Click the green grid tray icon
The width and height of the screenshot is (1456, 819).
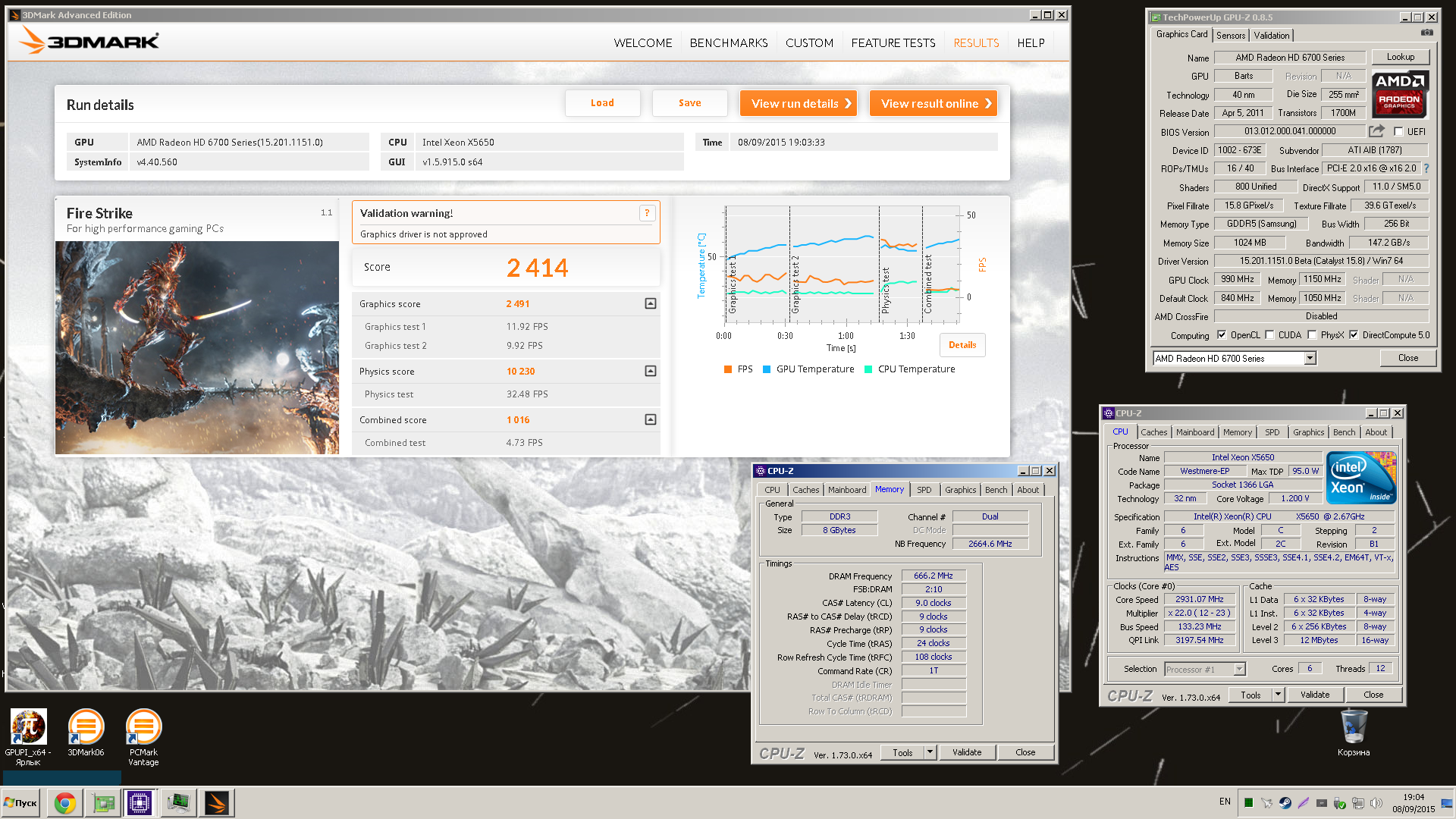(1249, 802)
